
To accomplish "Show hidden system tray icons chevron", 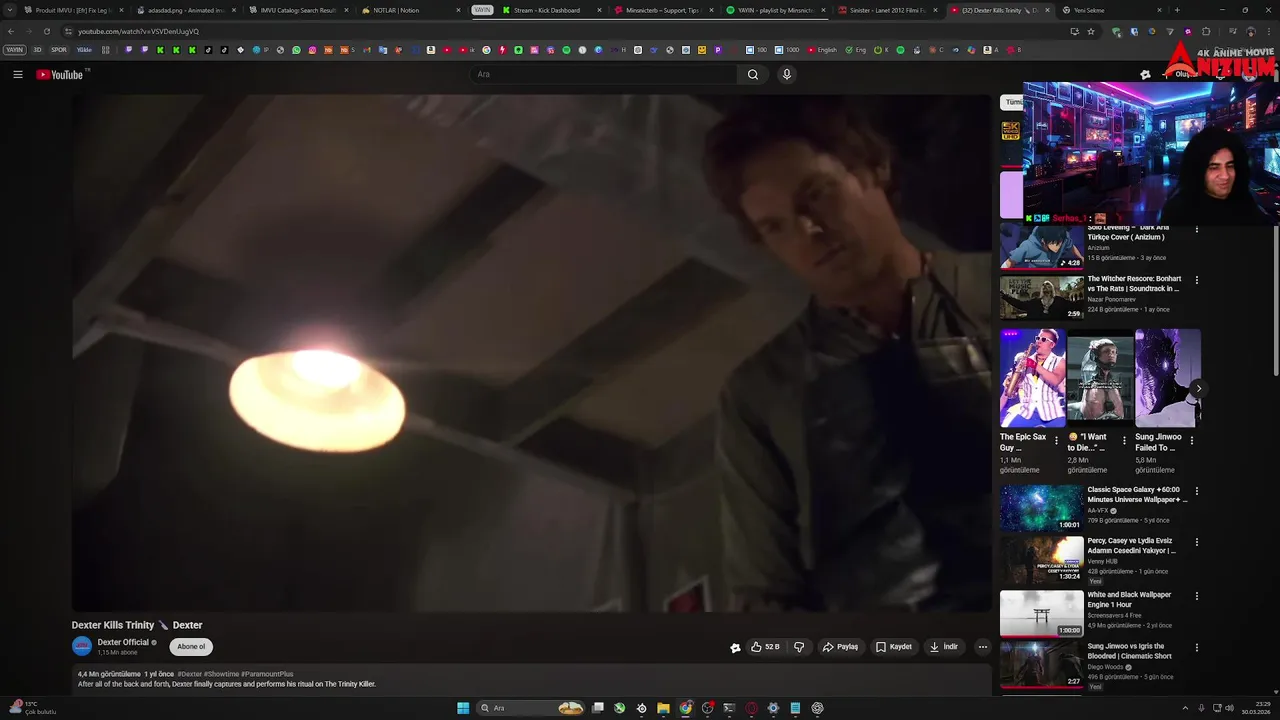I will (1186, 708).
